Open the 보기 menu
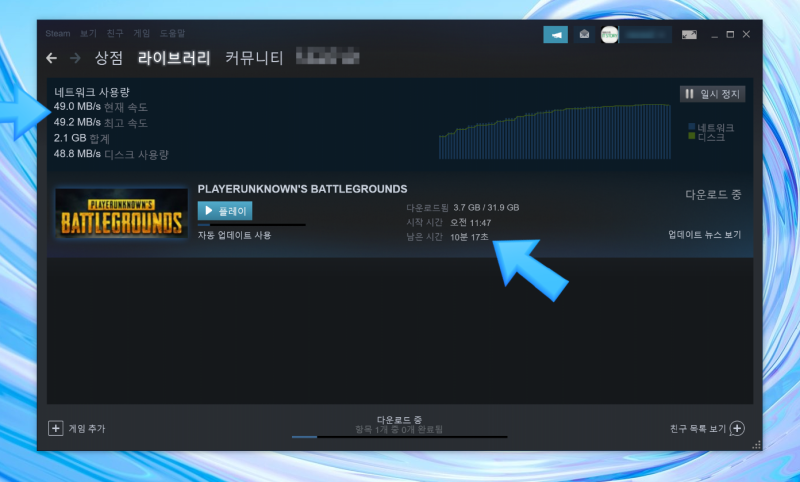800x482 pixels. coord(88,34)
